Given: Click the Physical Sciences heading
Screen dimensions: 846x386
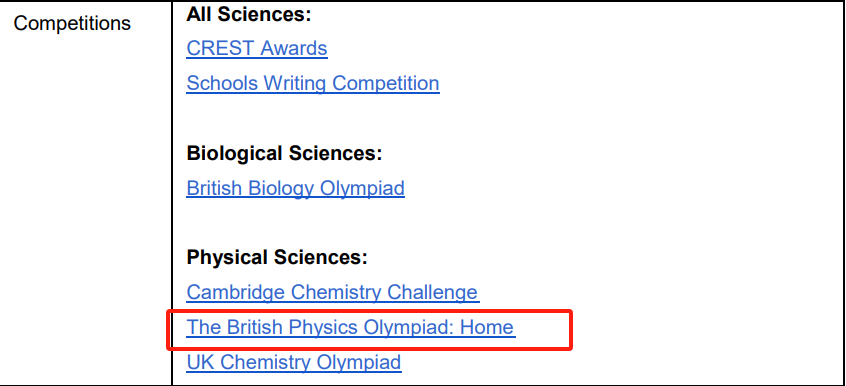Looking at the screenshot, I should point(277,258).
